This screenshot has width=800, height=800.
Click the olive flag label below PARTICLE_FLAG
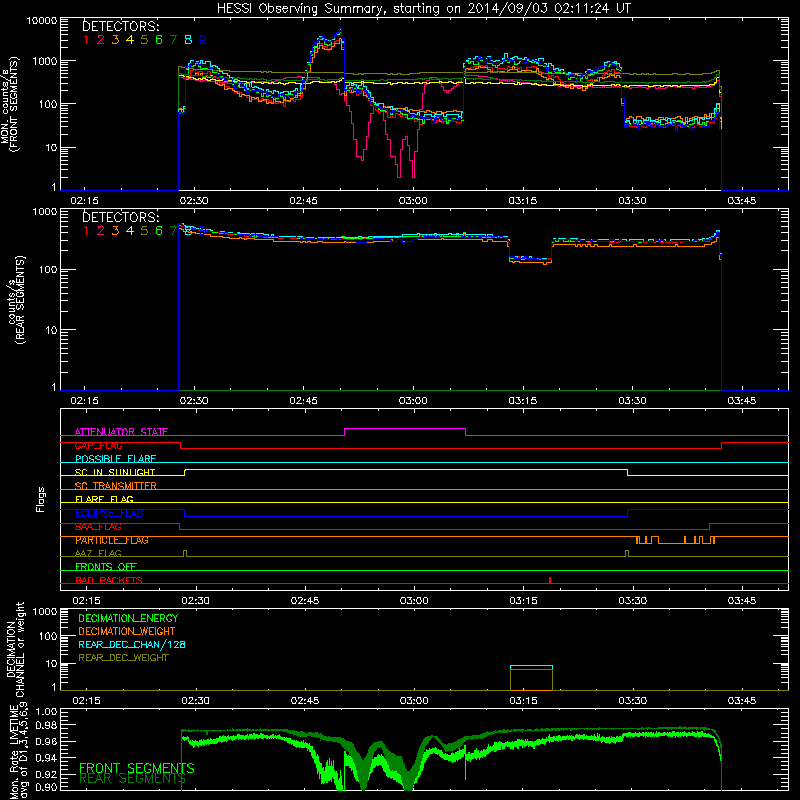pos(98,553)
